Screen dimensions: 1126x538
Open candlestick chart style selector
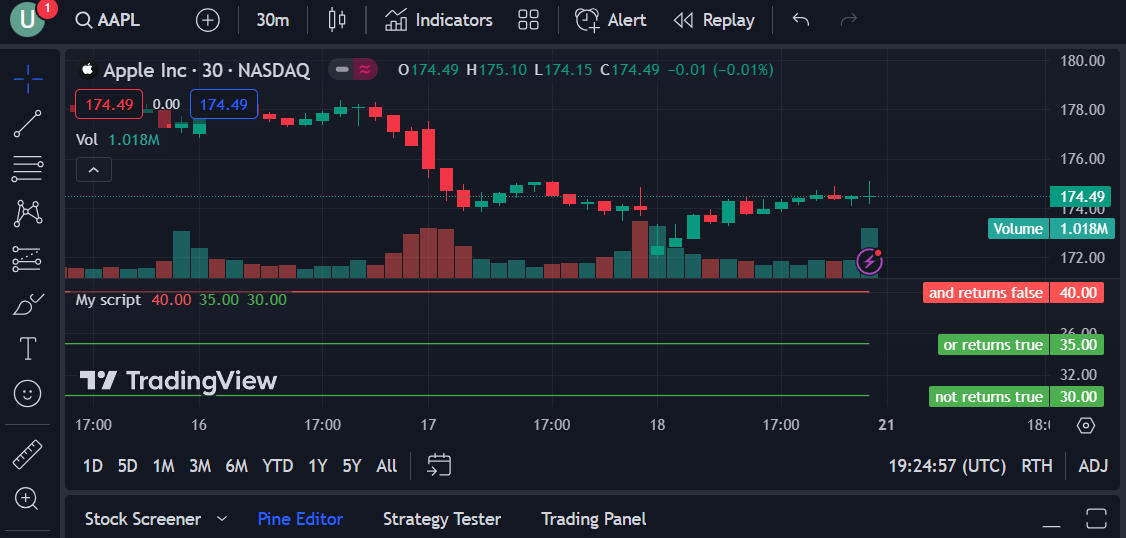click(x=337, y=20)
